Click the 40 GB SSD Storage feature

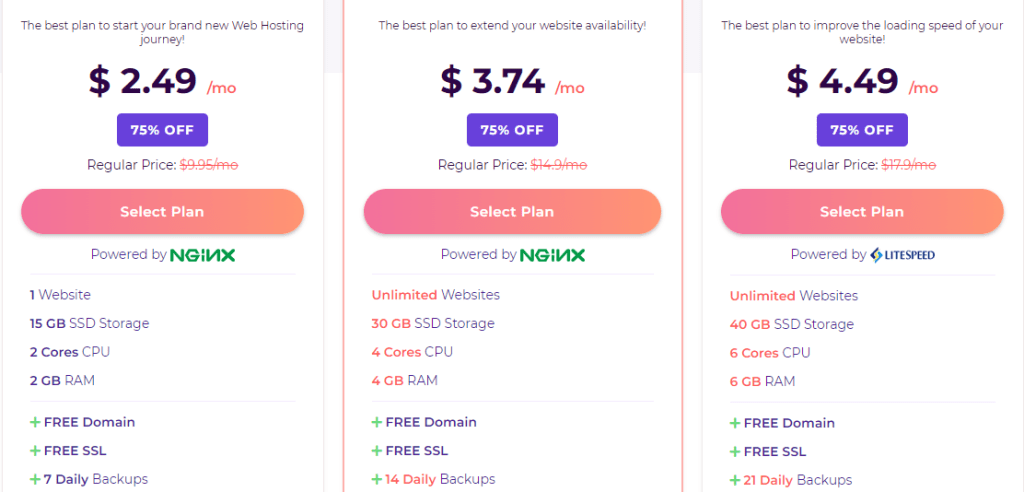pos(792,324)
